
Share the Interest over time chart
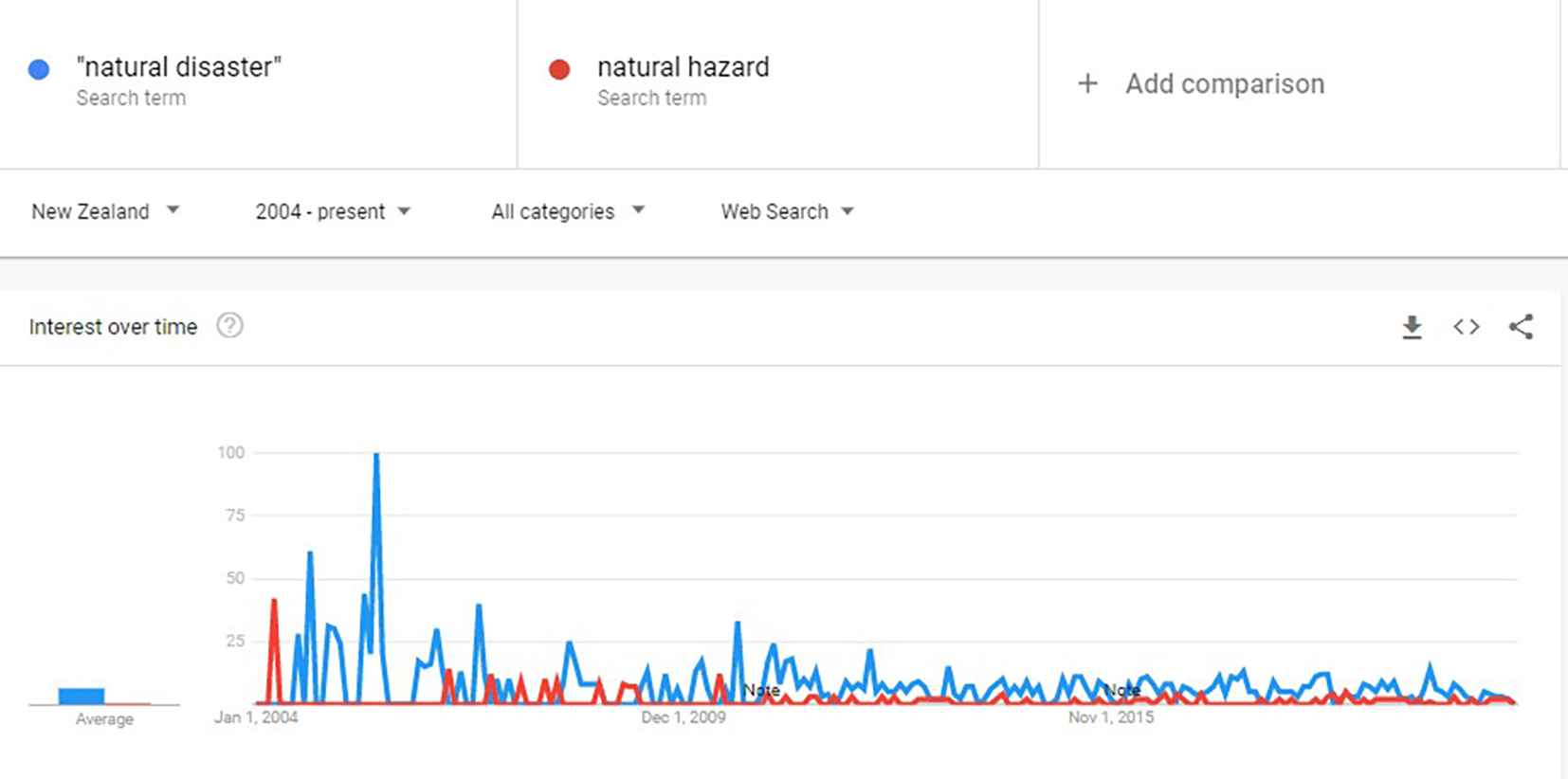point(1521,327)
